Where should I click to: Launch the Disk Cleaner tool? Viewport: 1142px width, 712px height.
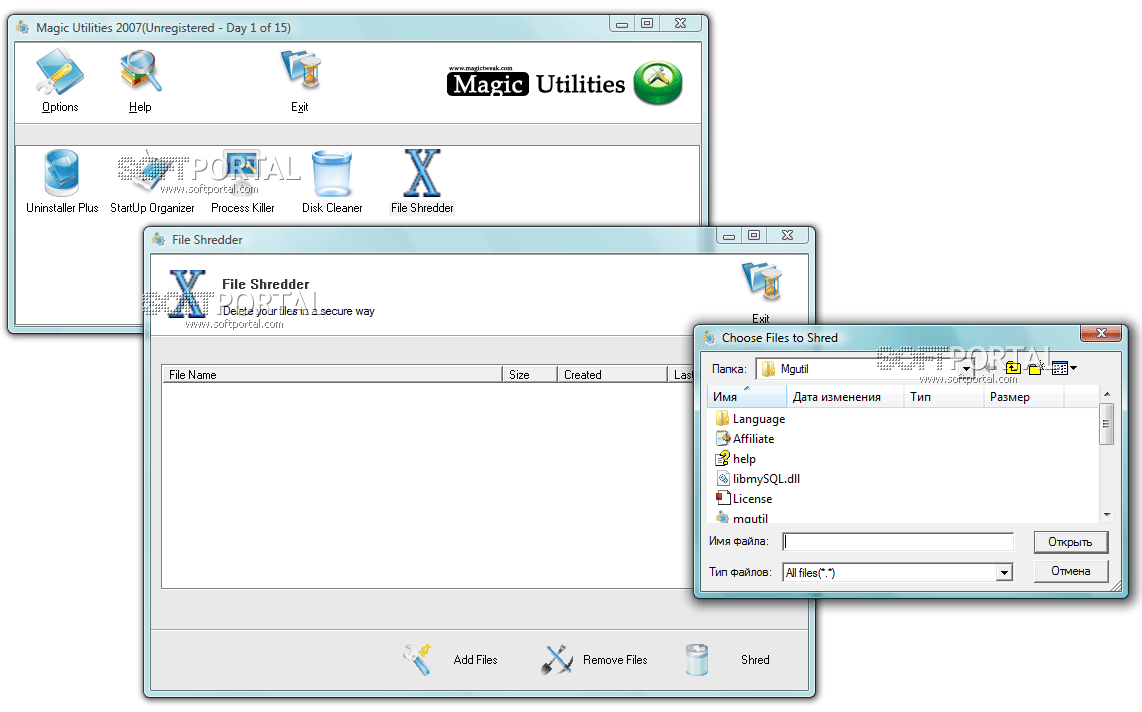(x=332, y=182)
